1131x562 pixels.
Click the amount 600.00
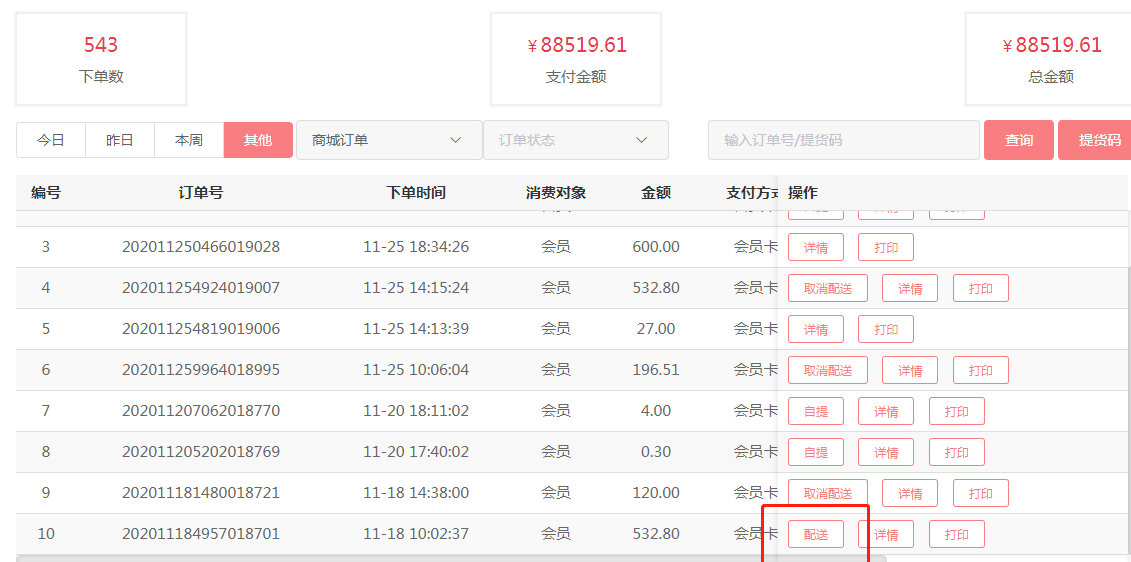coord(656,247)
